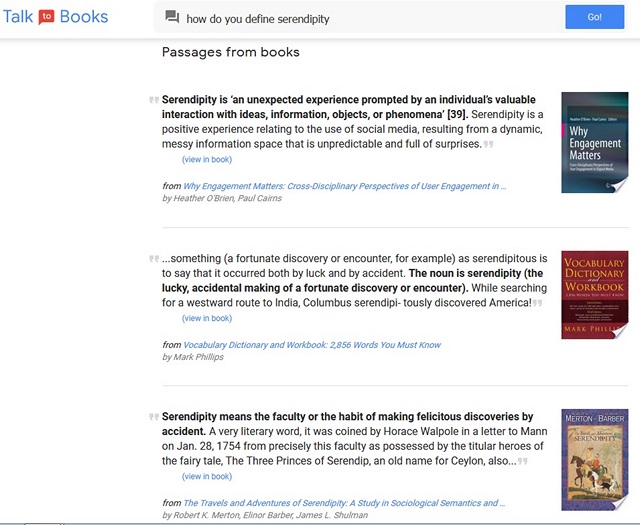The image size is (640, 525).
Task: View first passage in book
Action: coord(207,160)
